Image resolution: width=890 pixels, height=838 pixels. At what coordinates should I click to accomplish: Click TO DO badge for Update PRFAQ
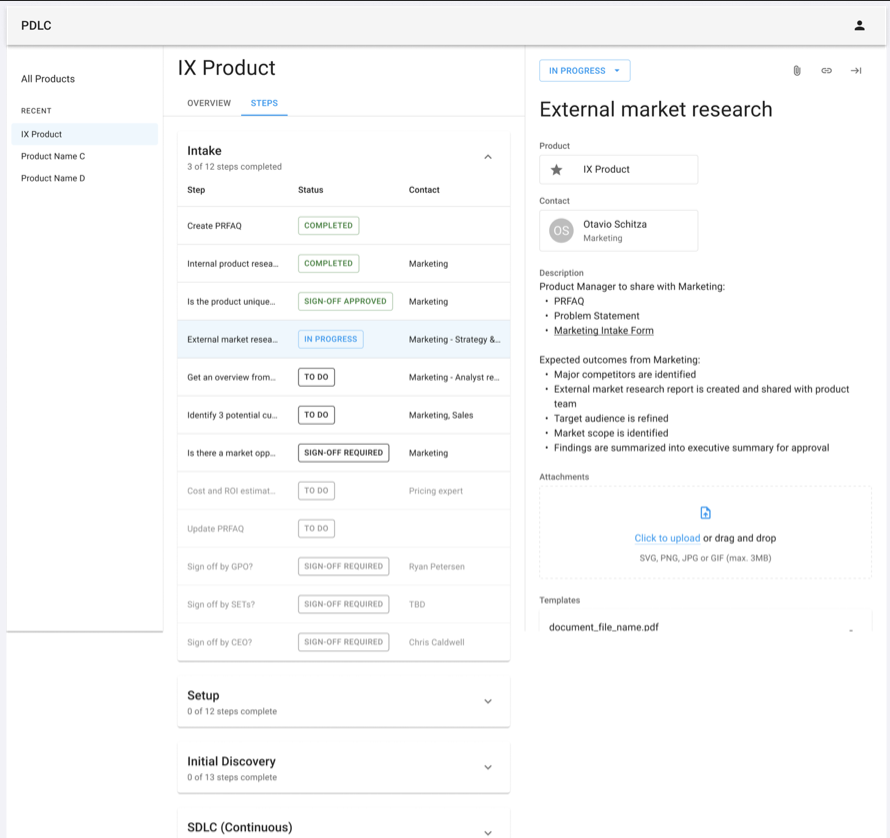click(316, 529)
